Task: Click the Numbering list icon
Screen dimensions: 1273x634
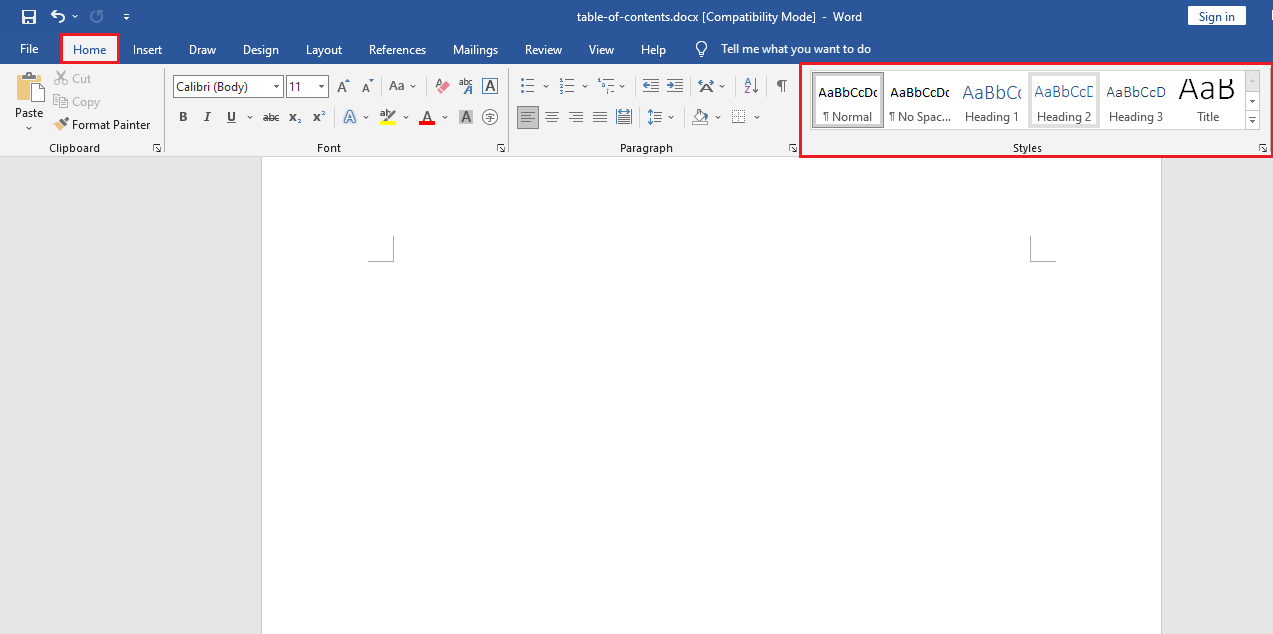Action: (567, 87)
